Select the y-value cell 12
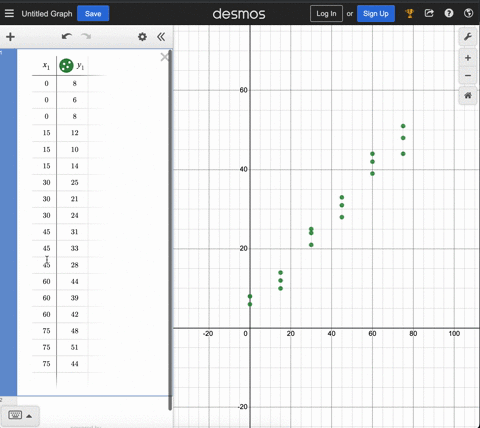 [x=74, y=133]
